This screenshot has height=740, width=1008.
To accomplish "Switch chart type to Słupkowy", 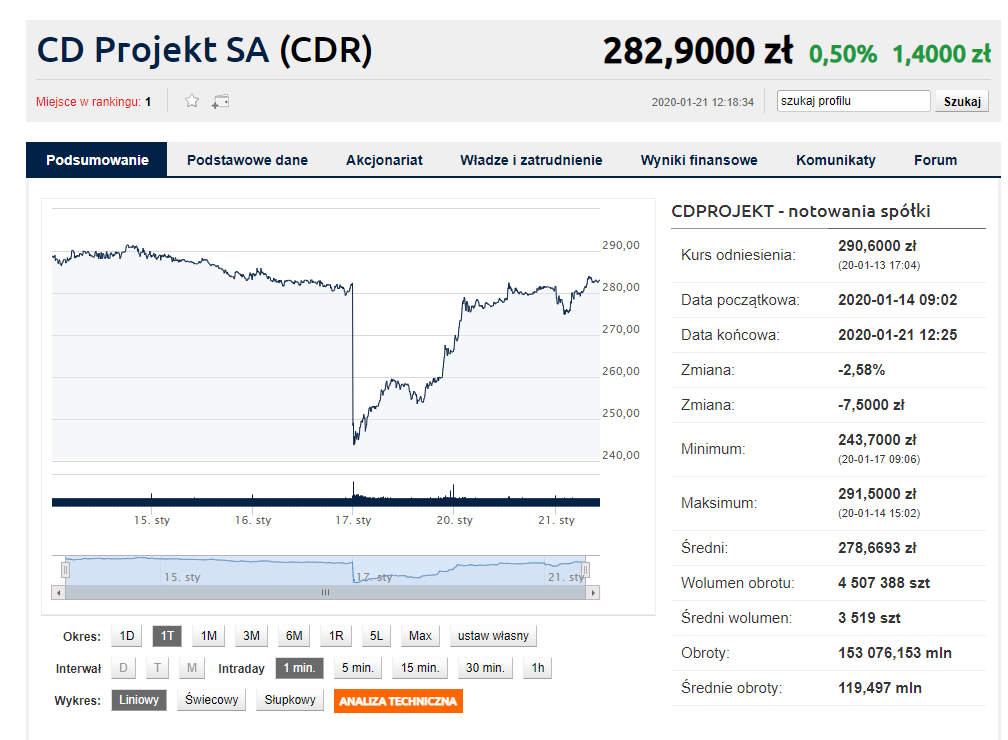I will (x=290, y=700).
